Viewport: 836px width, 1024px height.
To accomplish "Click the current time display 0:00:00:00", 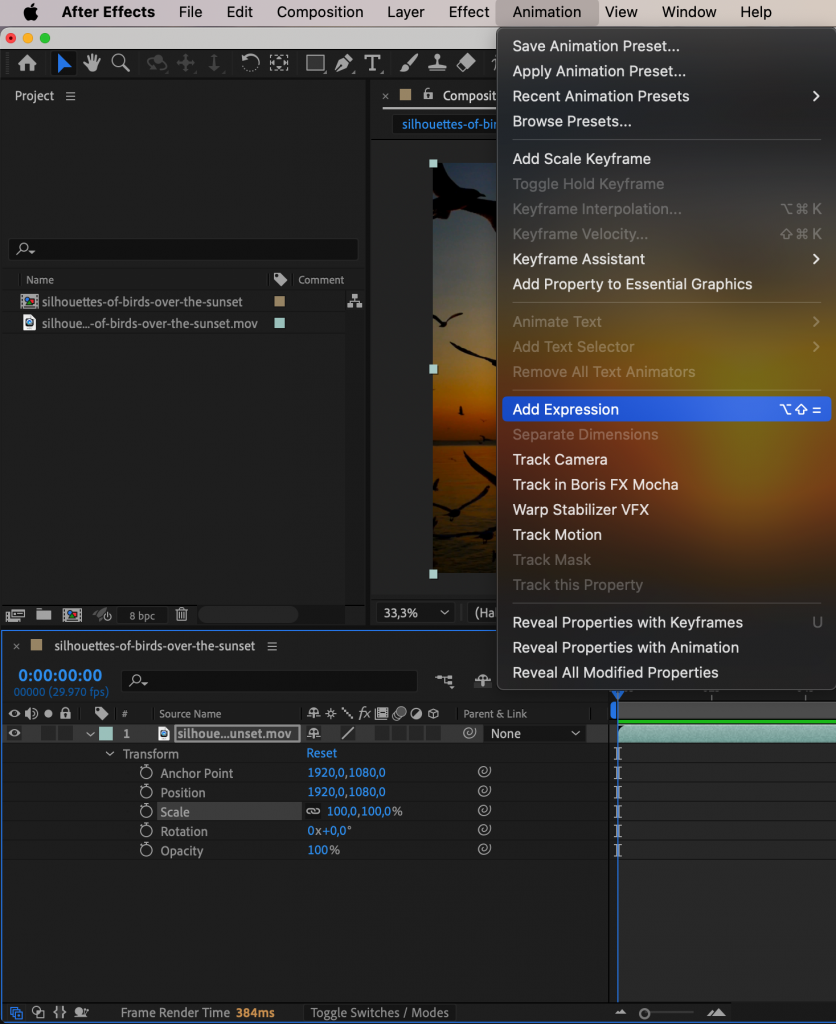I will (x=60, y=675).
